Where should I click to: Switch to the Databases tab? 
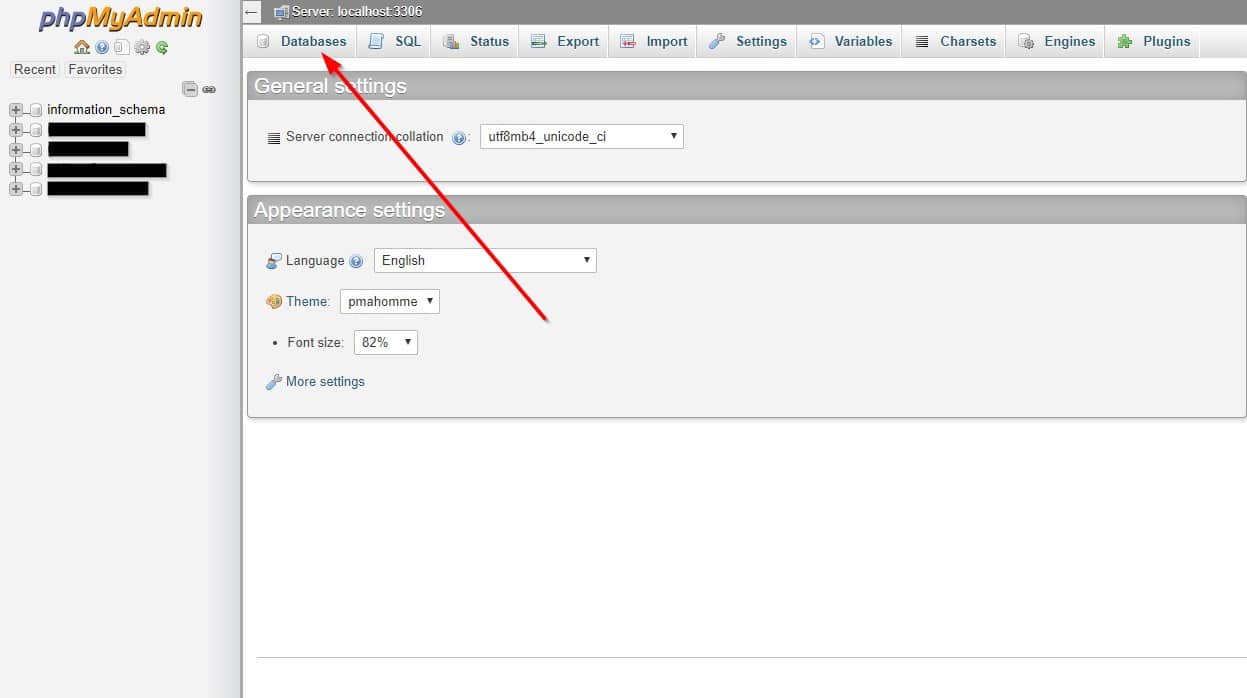tap(302, 42)
